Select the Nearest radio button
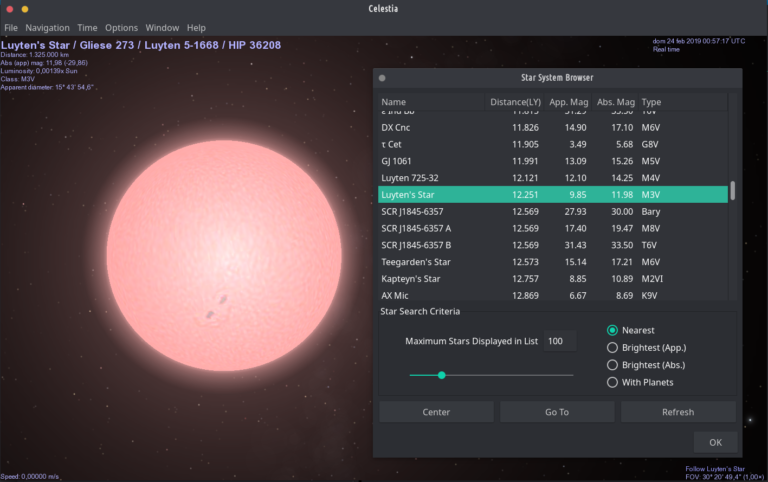The width and height of the screenshot is (768, 482). coord(613,330)
